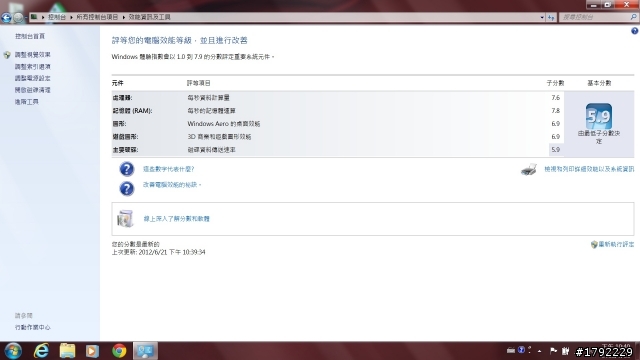This screenshot has width=640, height=360.
Task: Open 進階工具 sidebar link
Action: pyautogui.click(x=27, y=102)
